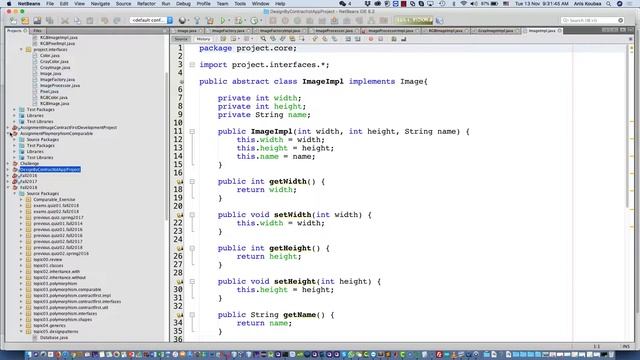Click the Paste toolbar icon
The height and width of the screenshot is (360, 640).
(89, 20)
